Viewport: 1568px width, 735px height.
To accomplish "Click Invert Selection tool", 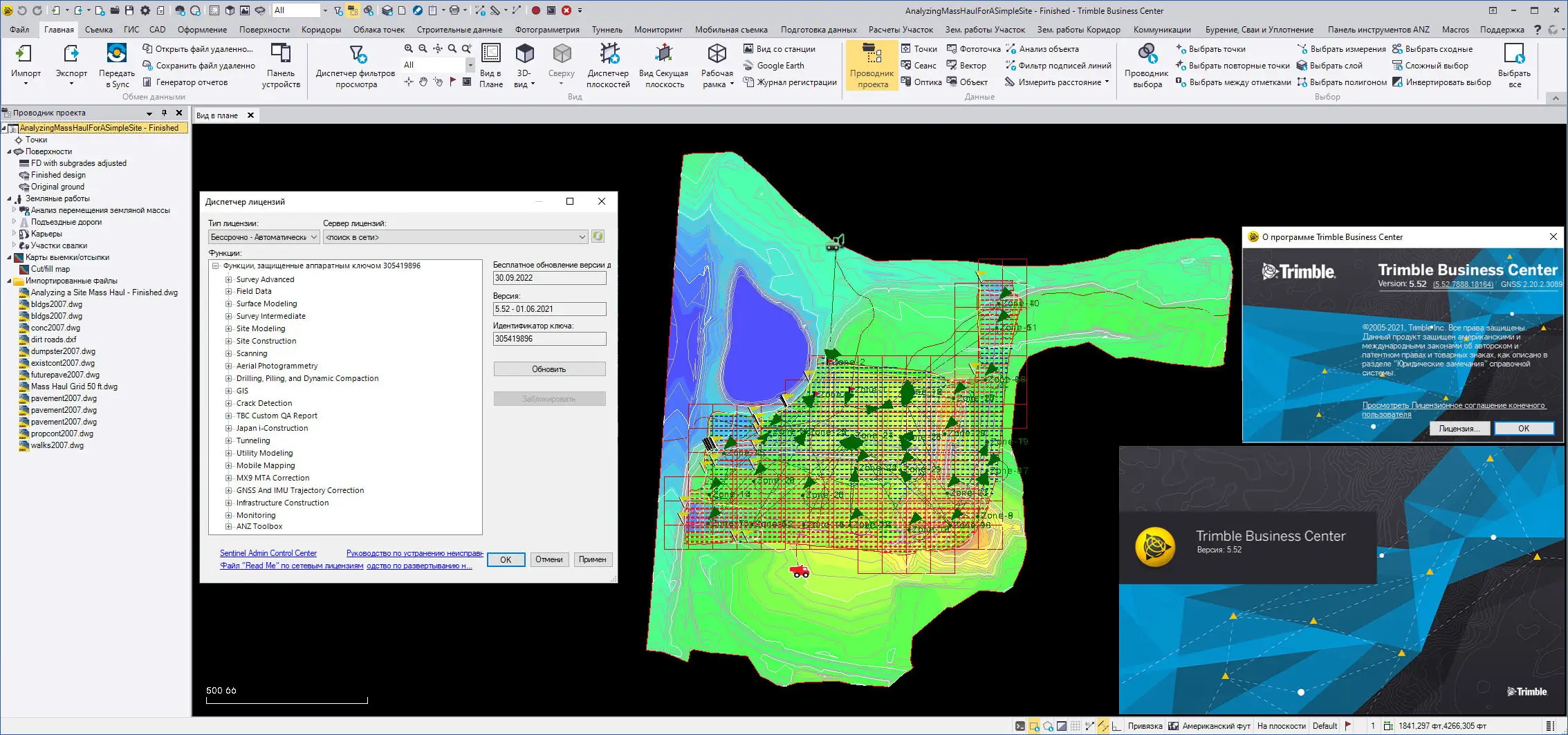I will click(x=1441, y=82).
